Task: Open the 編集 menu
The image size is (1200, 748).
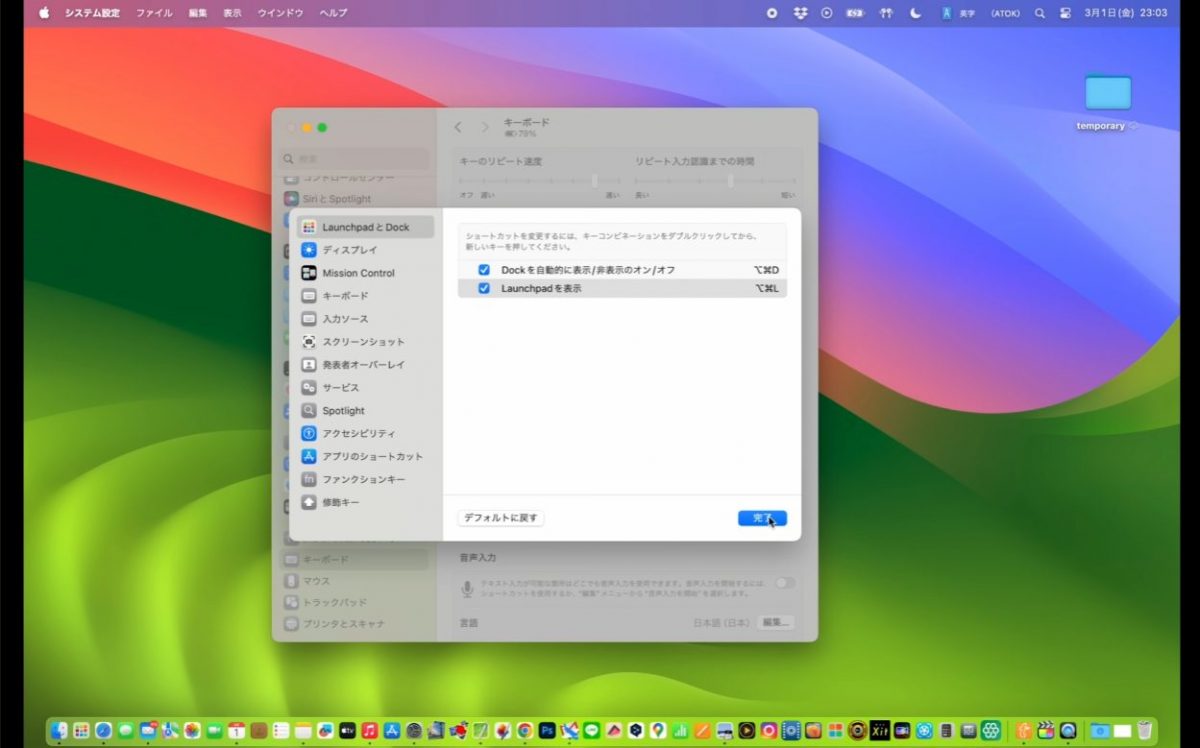Action: pyautogui.click(x=198, y=13)
